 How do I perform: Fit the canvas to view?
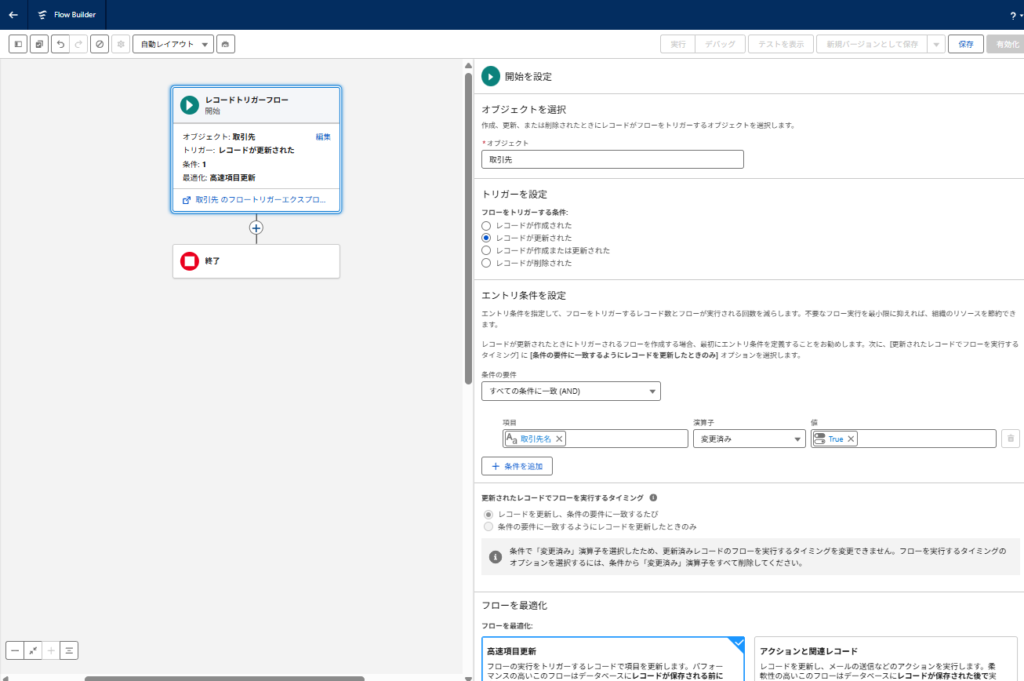tap(33, 650)
